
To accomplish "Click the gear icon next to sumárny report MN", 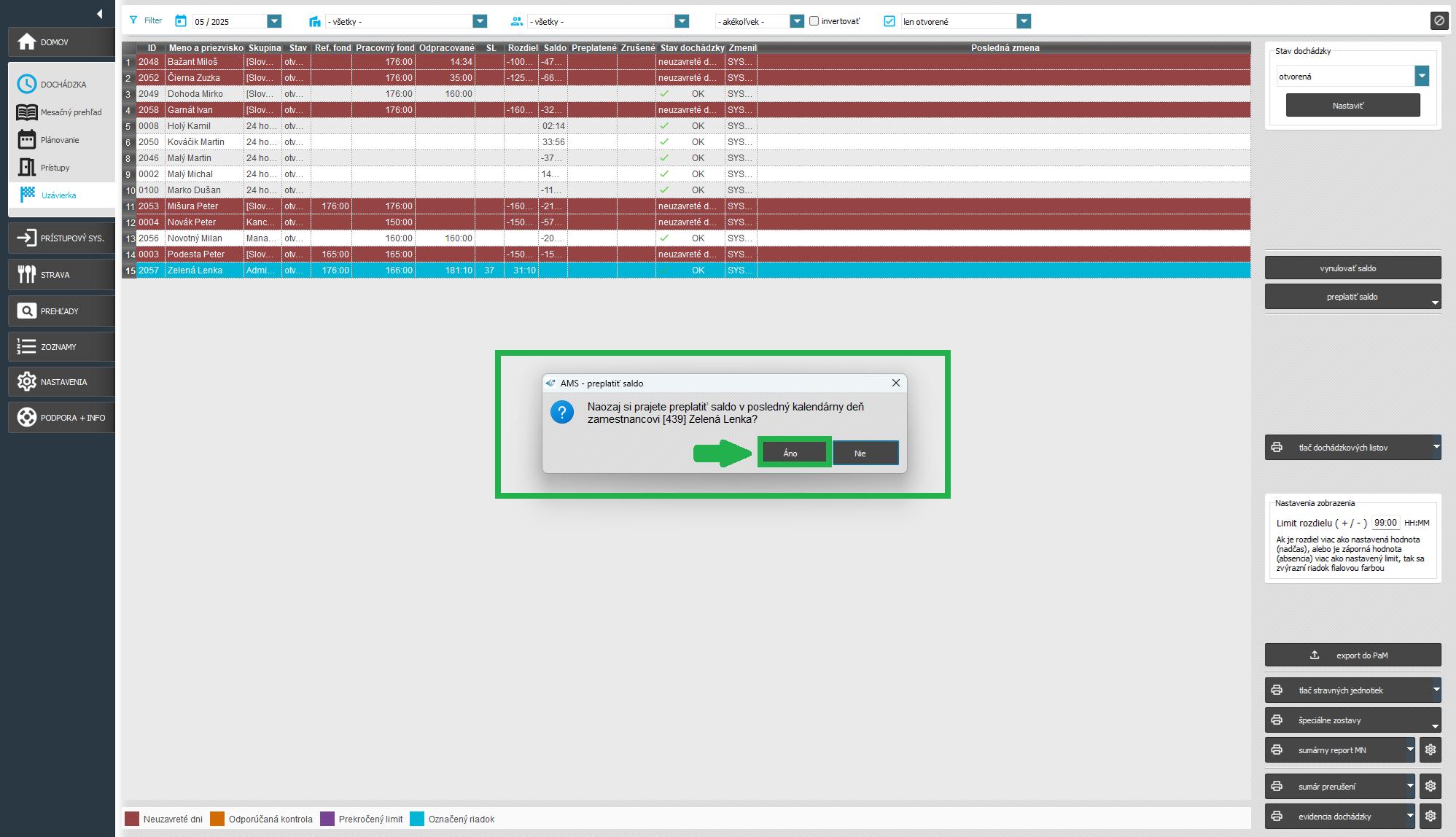I will [x=1430, y=750].
